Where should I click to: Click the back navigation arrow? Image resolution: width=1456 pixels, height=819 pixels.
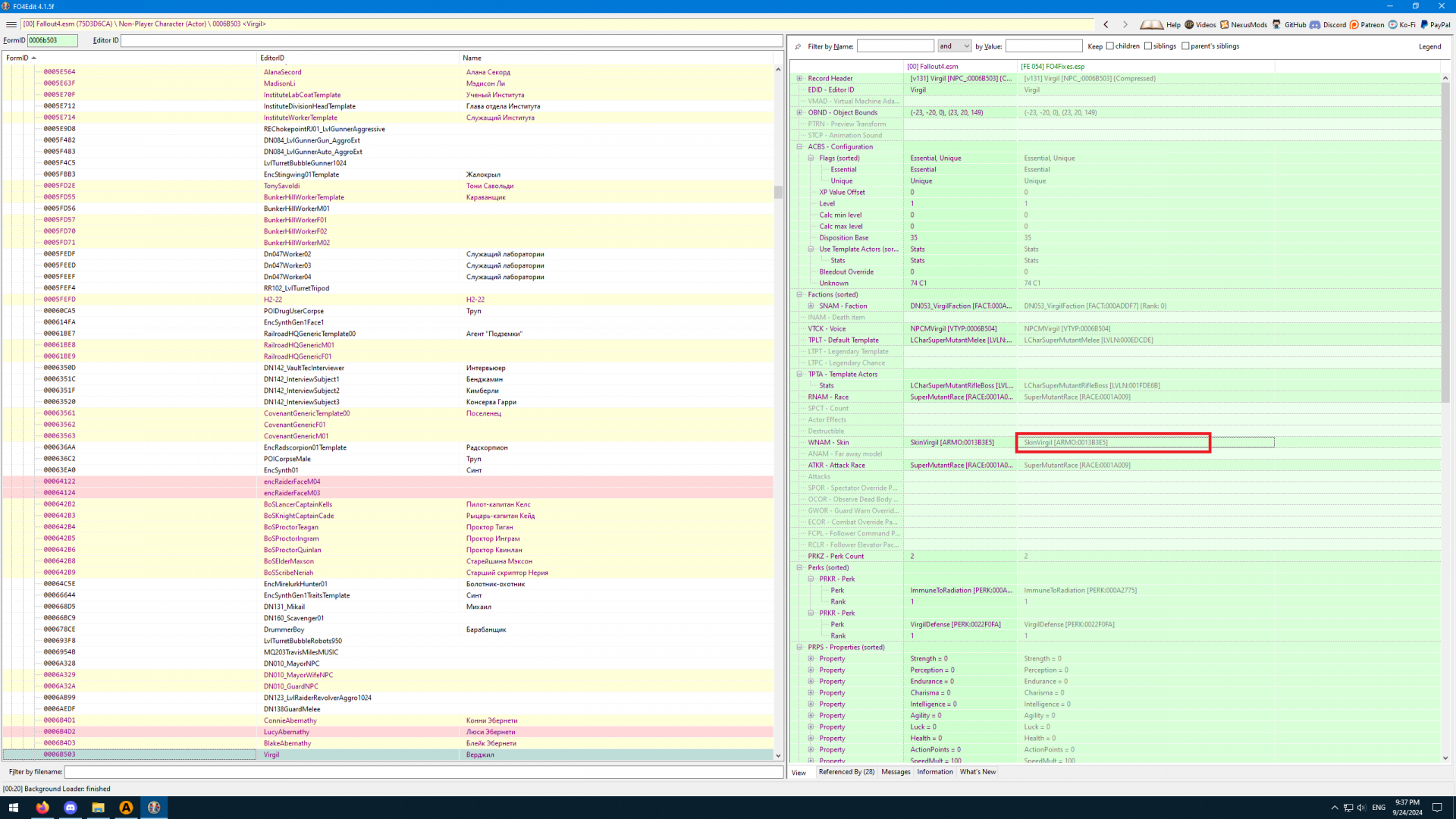[x=1106, y=24]
